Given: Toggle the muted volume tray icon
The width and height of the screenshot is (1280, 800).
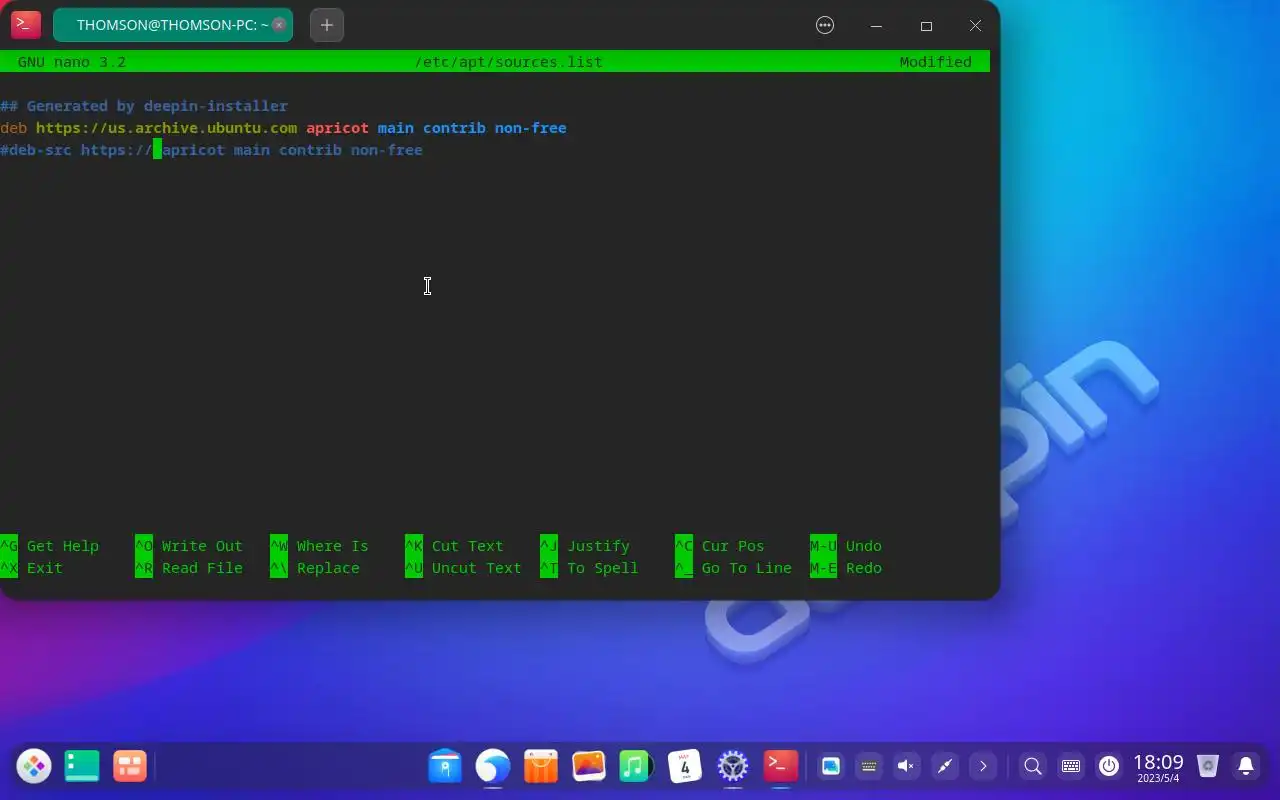Looking at the screenshot, I should pyautogui.click(x=906, y=767).
